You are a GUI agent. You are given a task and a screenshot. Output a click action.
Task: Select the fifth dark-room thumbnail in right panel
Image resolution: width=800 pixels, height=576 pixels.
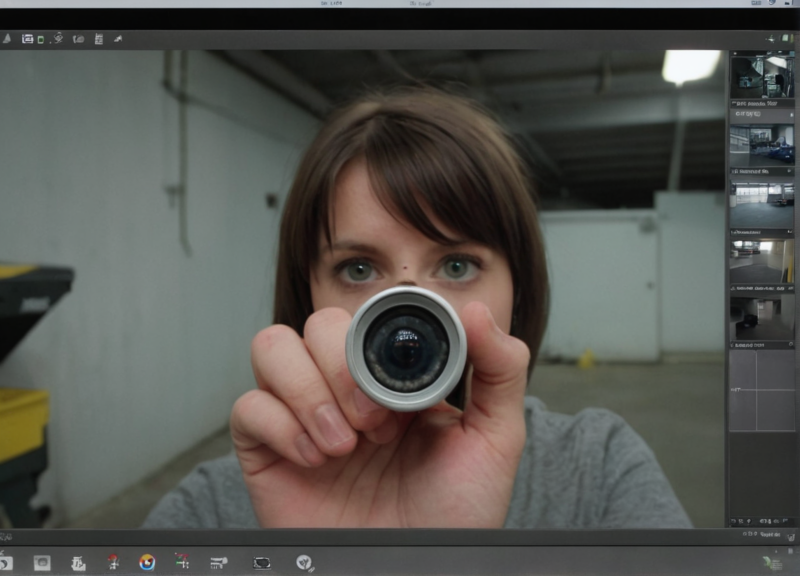[x=761, y=317]
